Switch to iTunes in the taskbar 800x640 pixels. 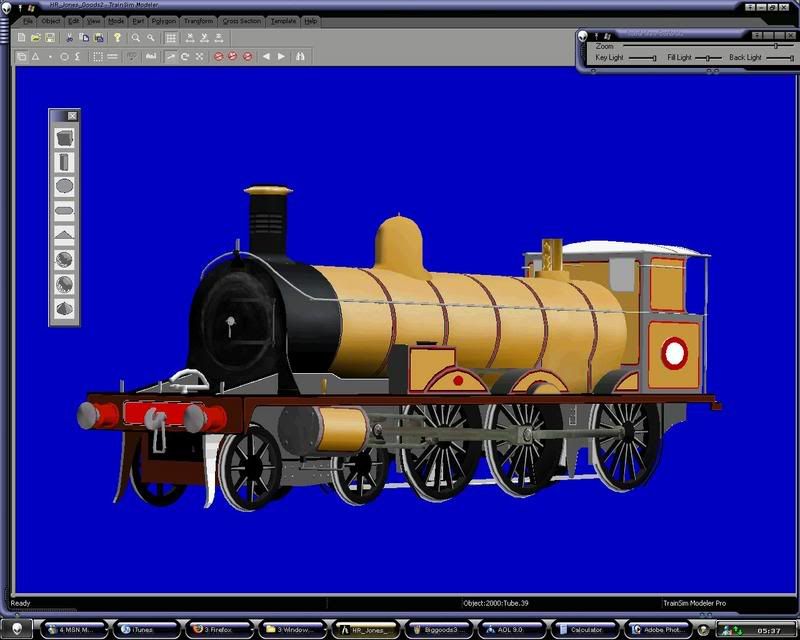pos(140,630)
